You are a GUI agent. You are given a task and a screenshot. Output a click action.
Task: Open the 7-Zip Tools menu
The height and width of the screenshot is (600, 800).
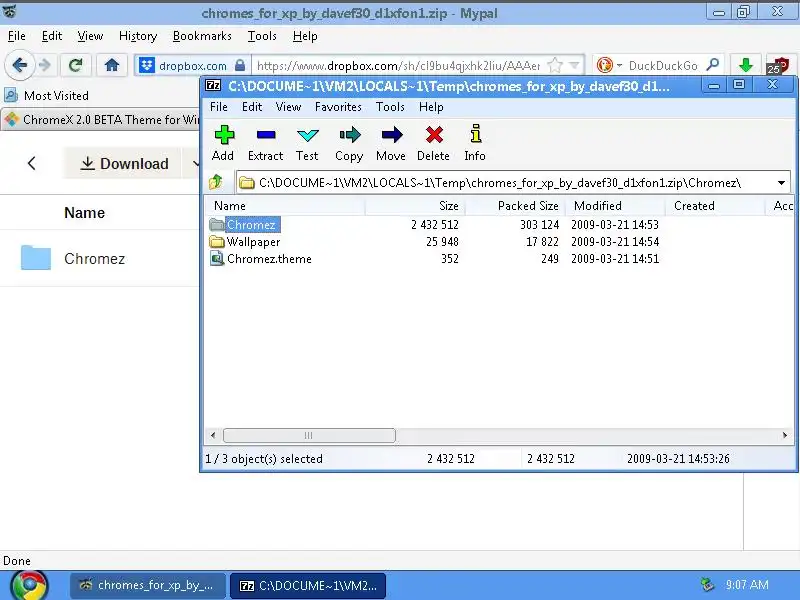pyautogui.click(x=390, y=107)
